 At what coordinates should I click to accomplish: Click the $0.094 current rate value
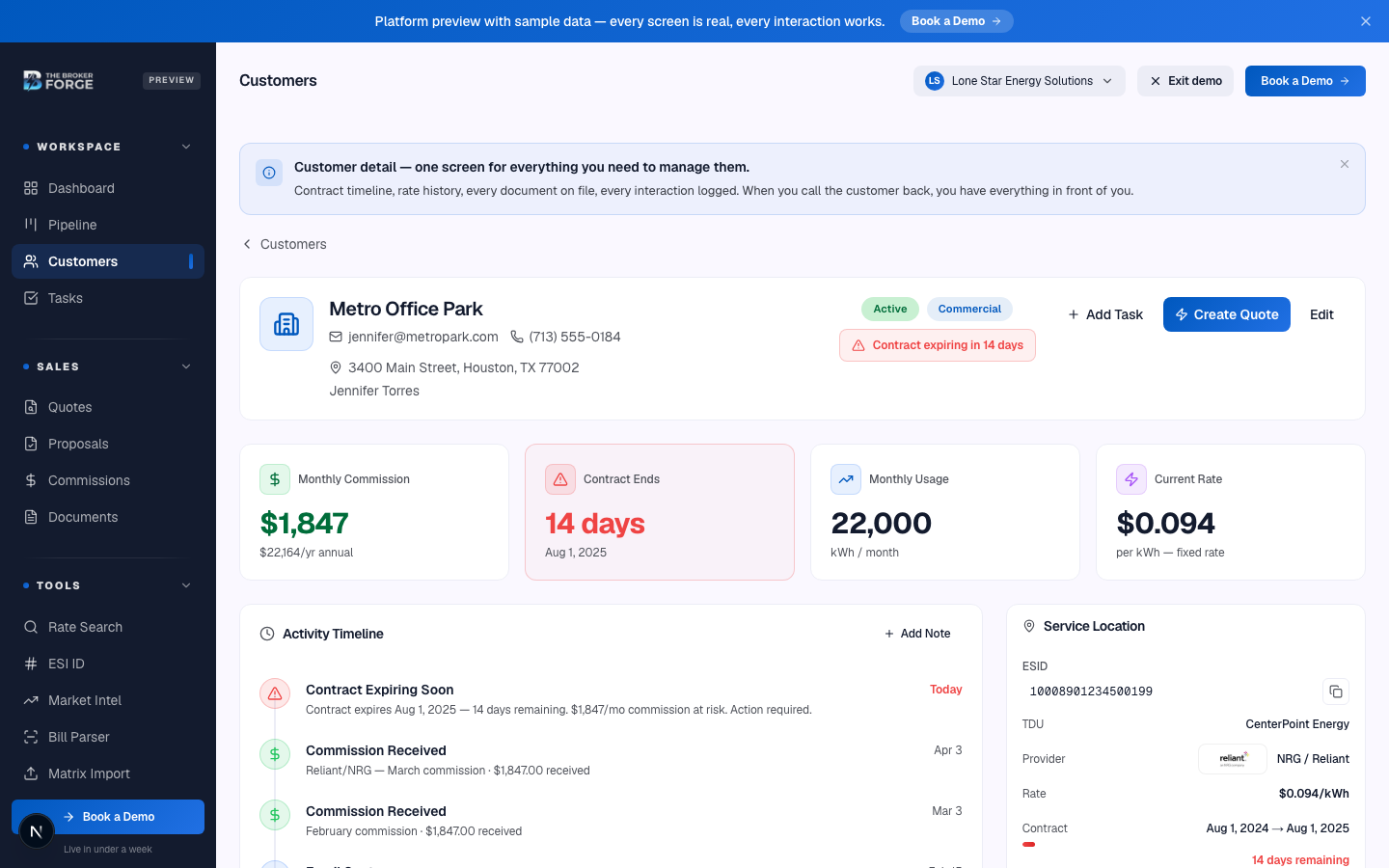click(1165, 523)
